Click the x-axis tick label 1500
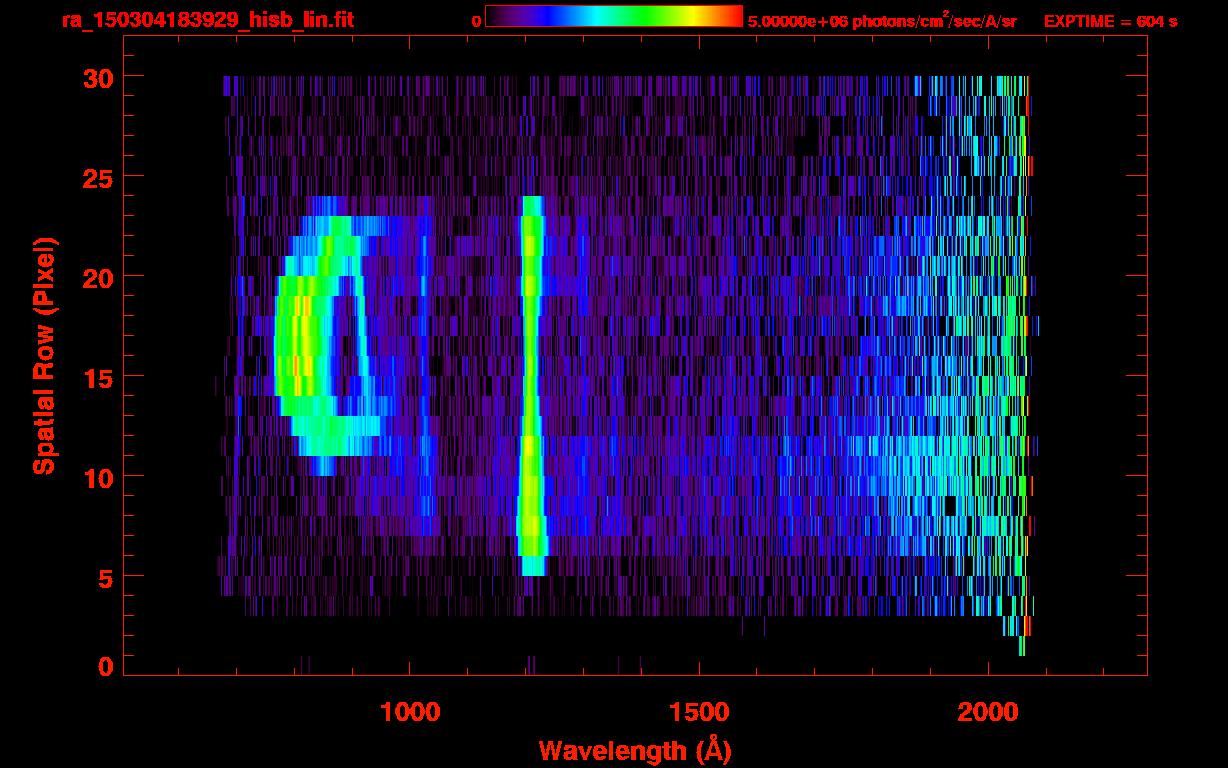Image resolution: width=1228 pixels, height=768 pixels. (x=699, y=711)
